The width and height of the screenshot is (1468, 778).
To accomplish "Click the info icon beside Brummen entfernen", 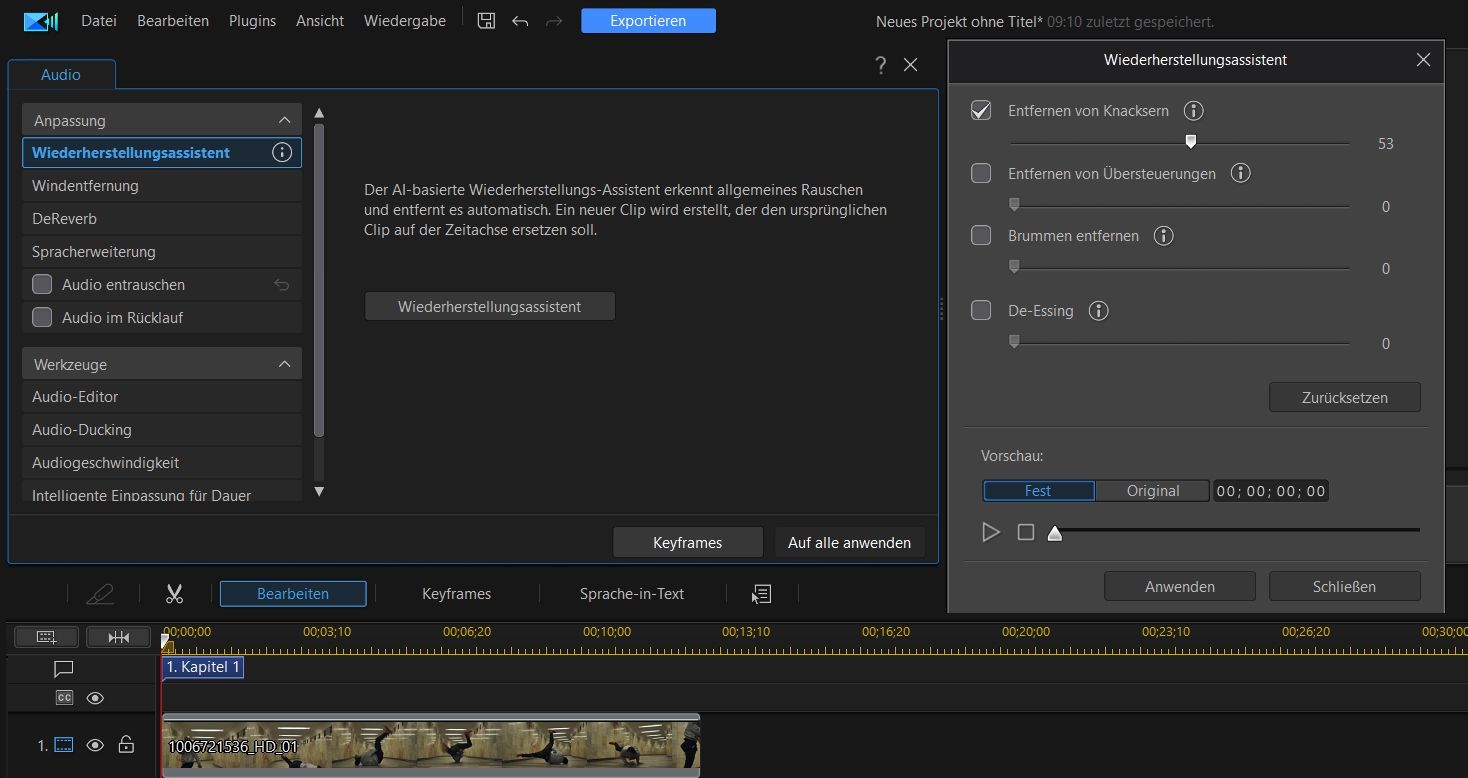I will click(1163, 236).
